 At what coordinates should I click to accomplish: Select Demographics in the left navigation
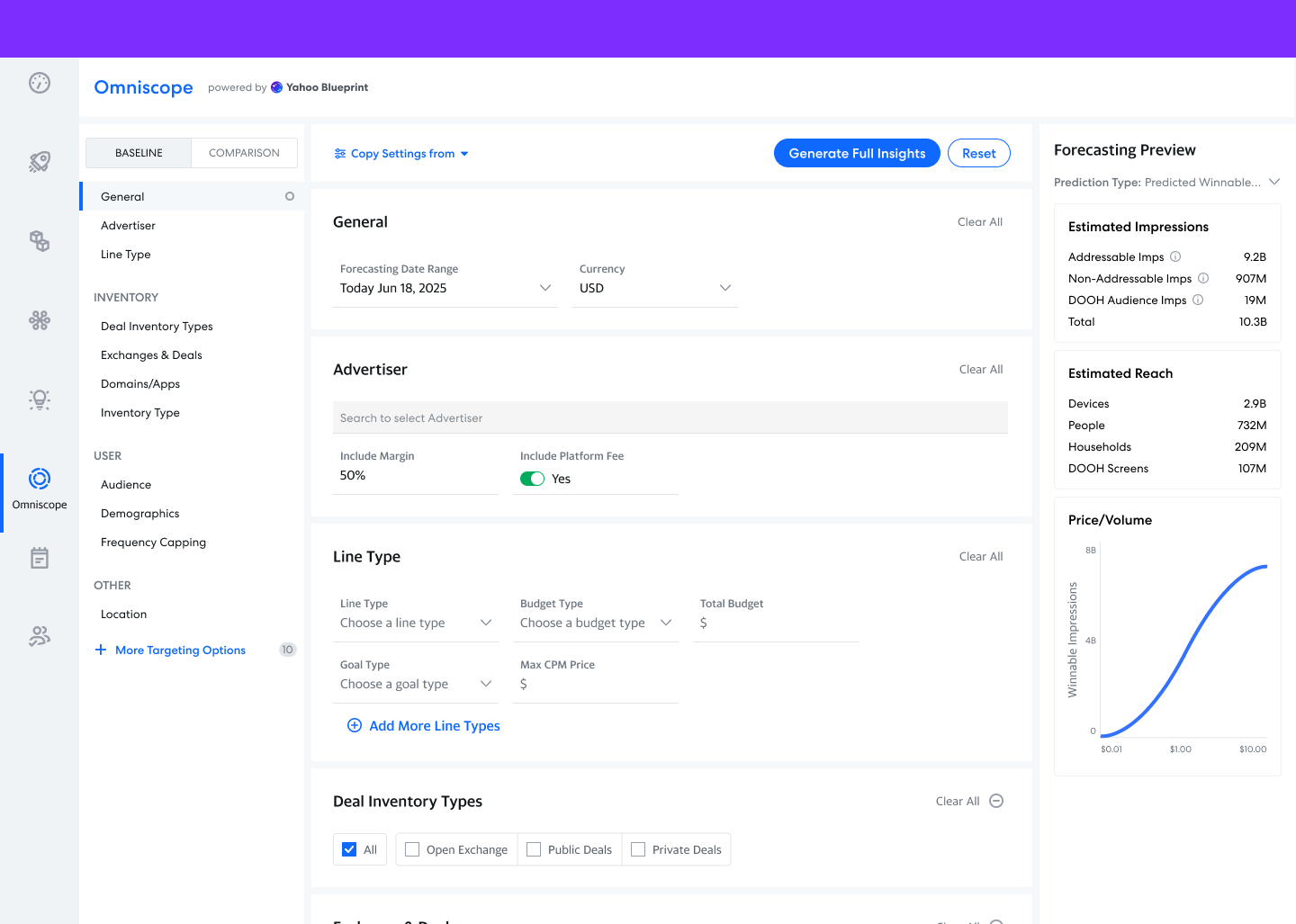click(140, 514)
